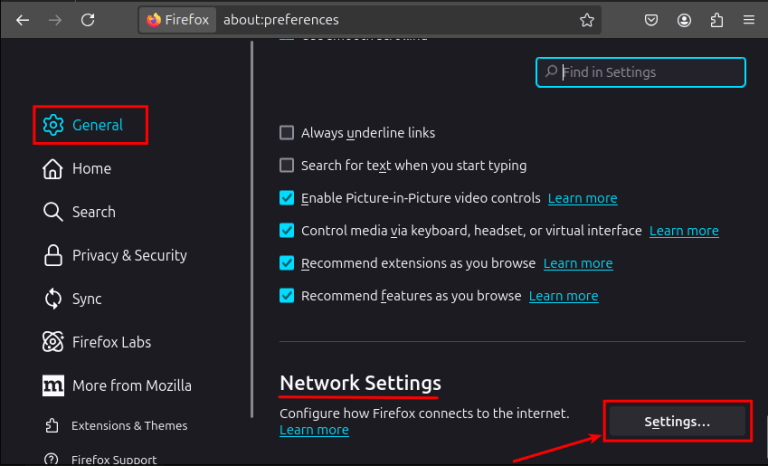
Task: Uncheck Recommend features as you browse
Action: [287, 296]
